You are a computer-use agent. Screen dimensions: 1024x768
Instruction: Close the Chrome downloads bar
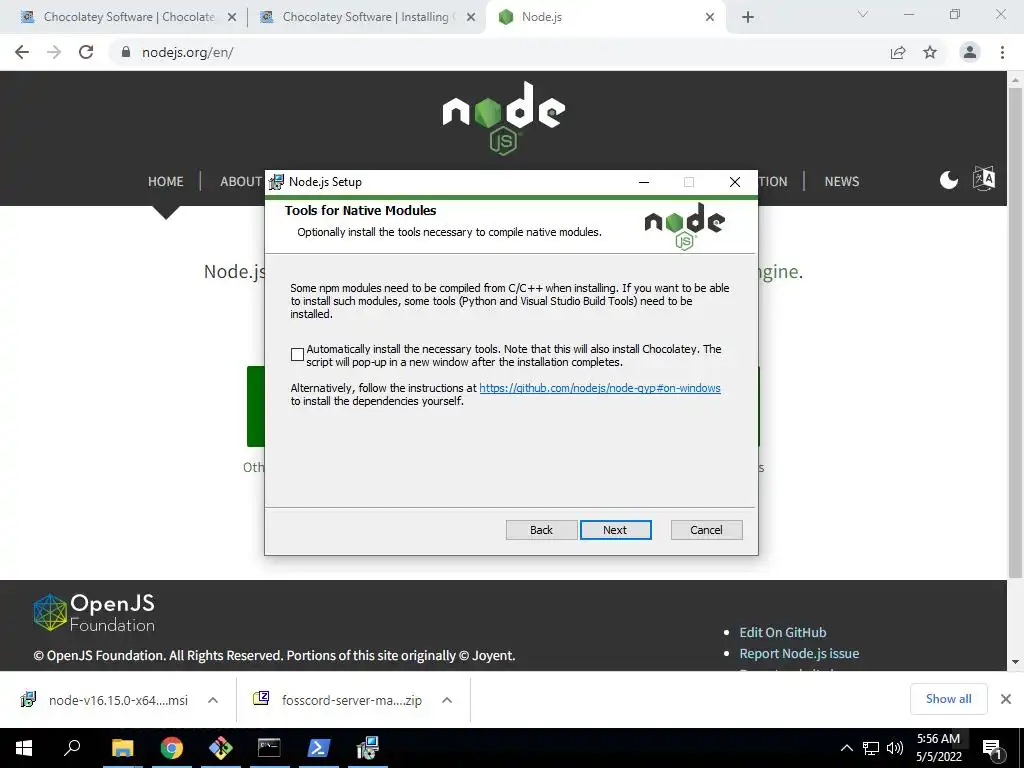point(1006,699)
